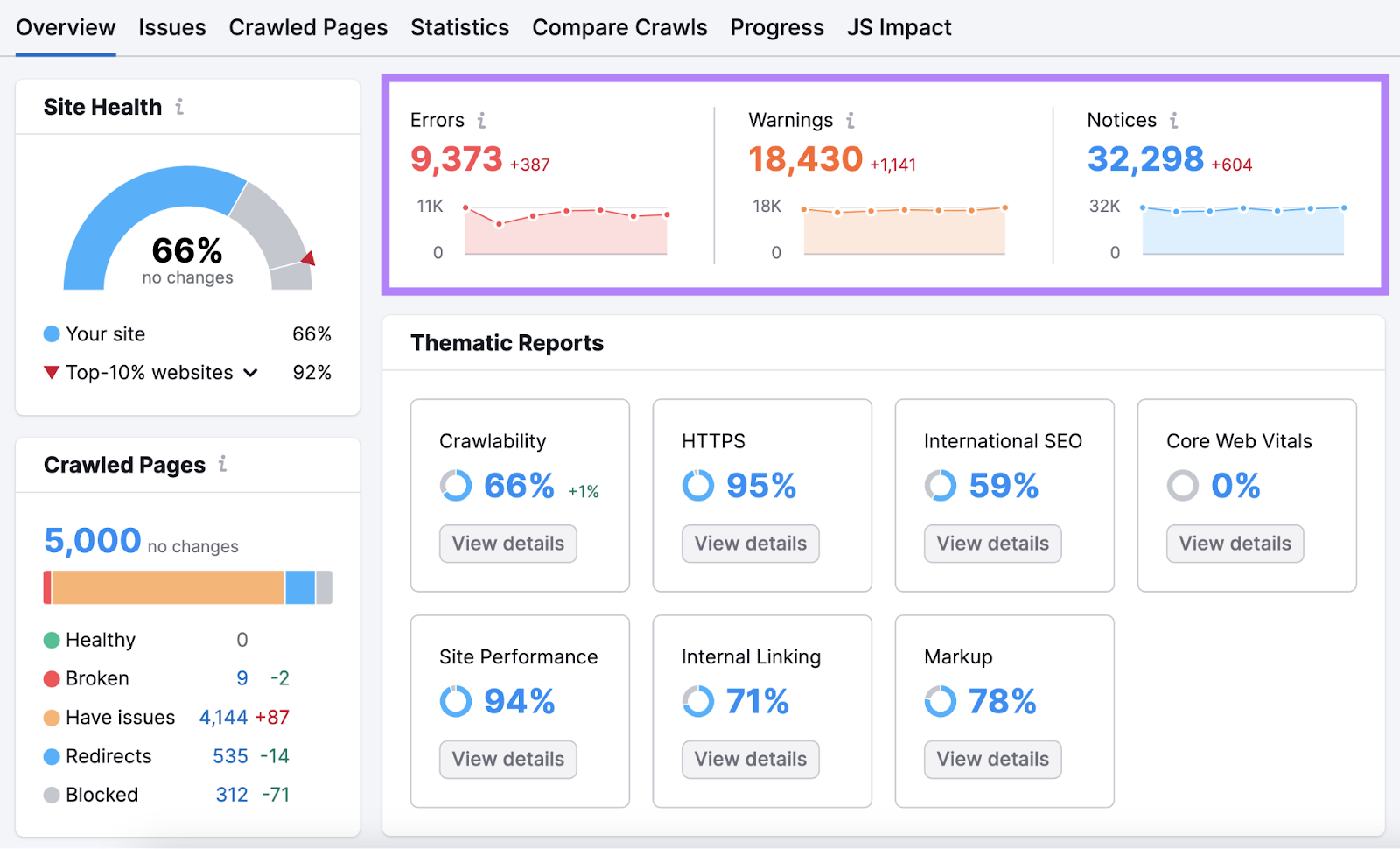Click the Crawled Pages info icon
Screen dimensions: 1400x849
pos(222,464)
